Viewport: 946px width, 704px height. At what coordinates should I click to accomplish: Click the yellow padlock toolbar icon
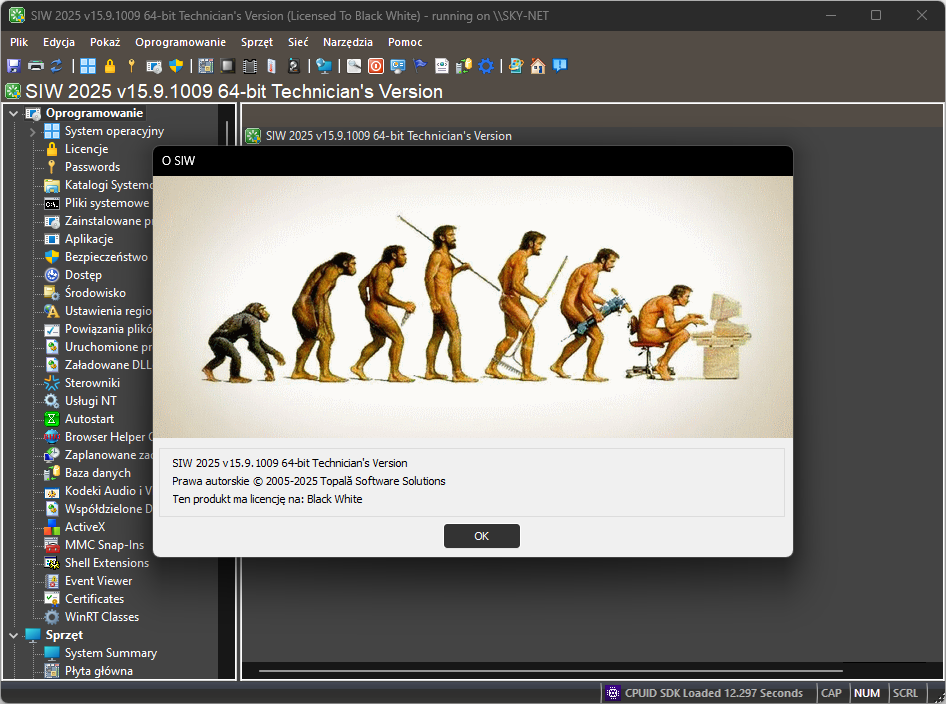(110, 66)
